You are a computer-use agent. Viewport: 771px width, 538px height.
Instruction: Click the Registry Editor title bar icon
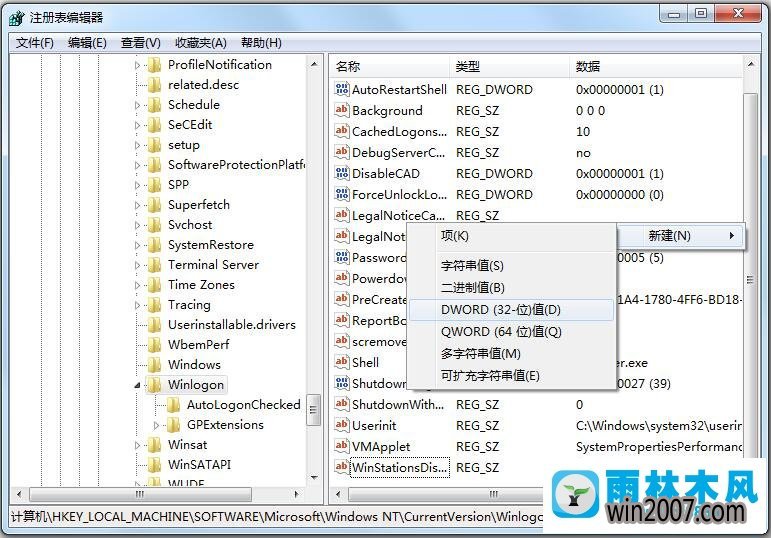pos(17,18)
